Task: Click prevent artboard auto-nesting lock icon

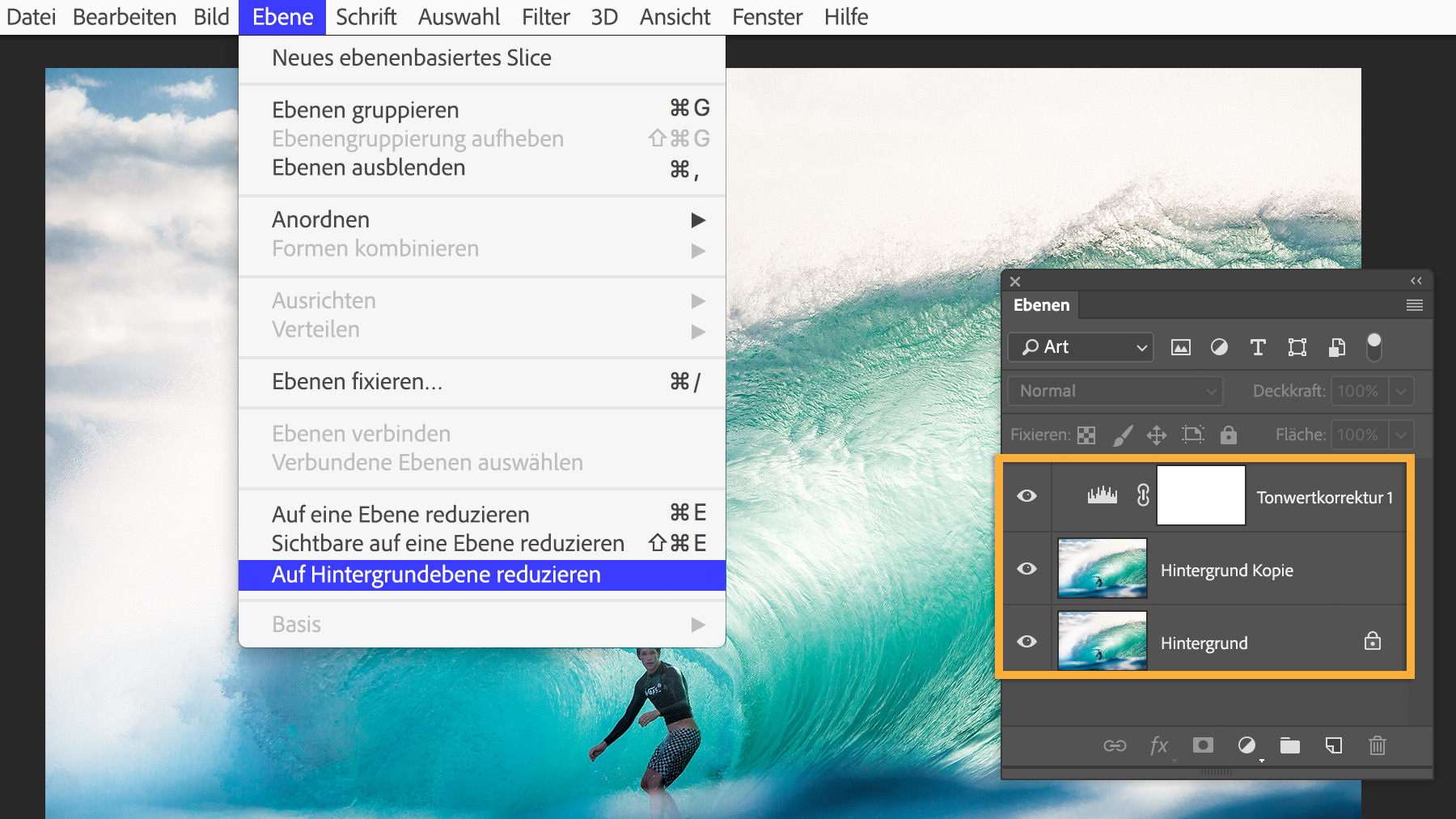Action: pos(1193,435)
